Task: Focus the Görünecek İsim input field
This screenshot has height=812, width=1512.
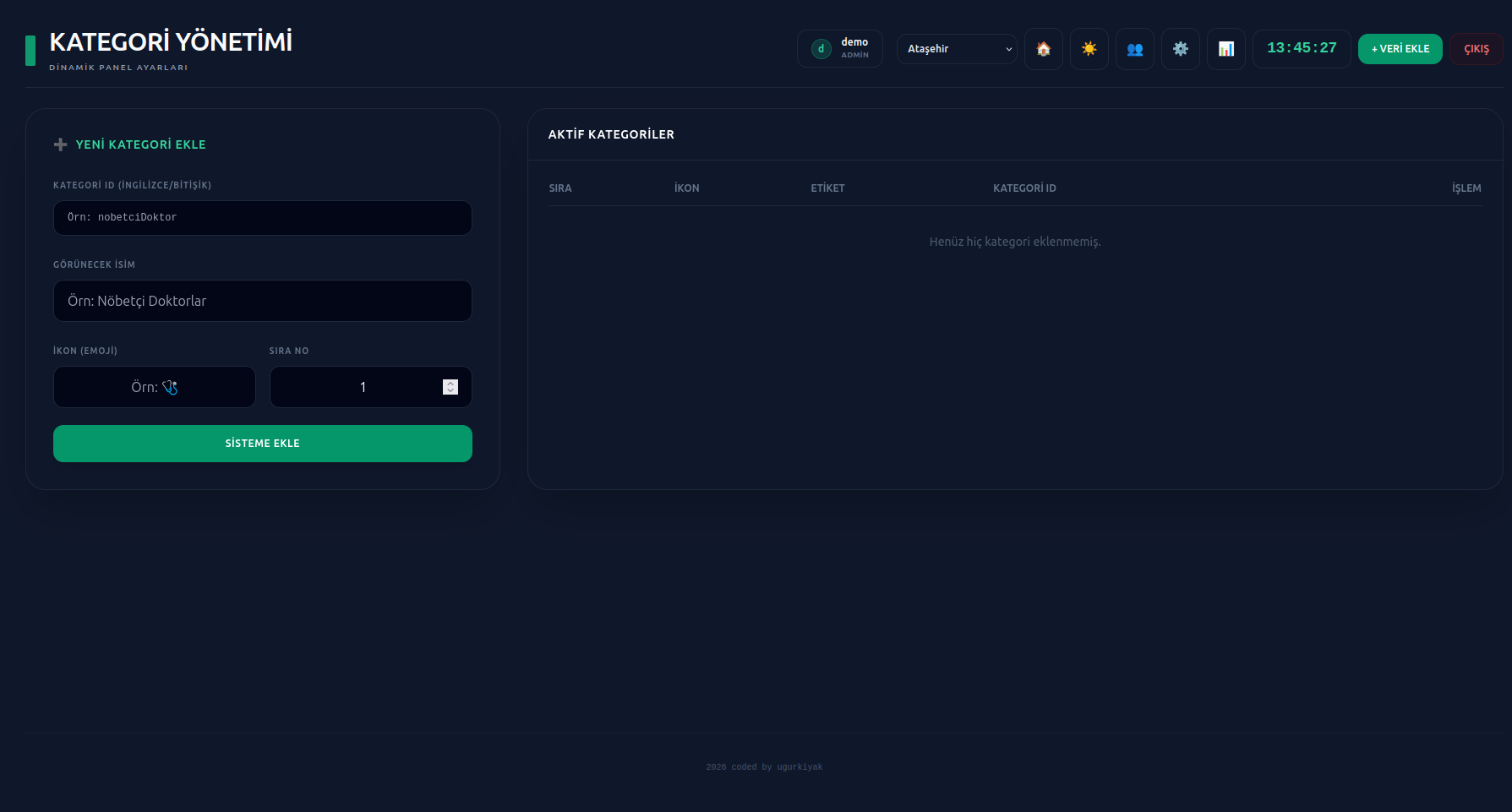Action: pos(263,301)
